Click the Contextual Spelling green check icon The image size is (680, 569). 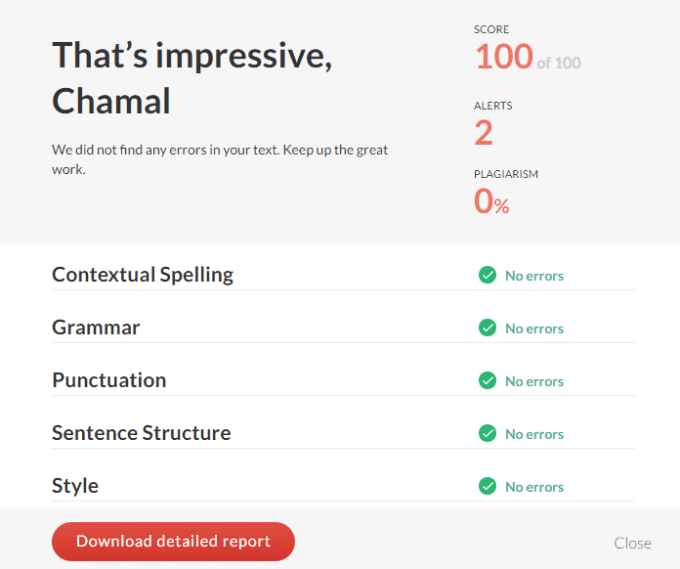(x=487, y=275)
